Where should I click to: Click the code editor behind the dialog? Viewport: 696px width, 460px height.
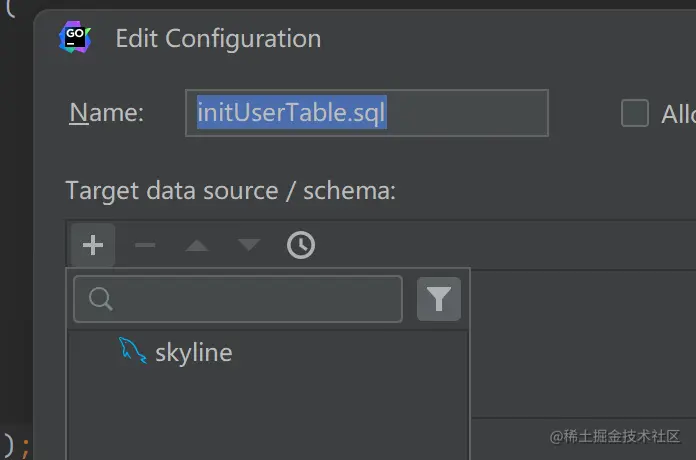pos(14,200)
